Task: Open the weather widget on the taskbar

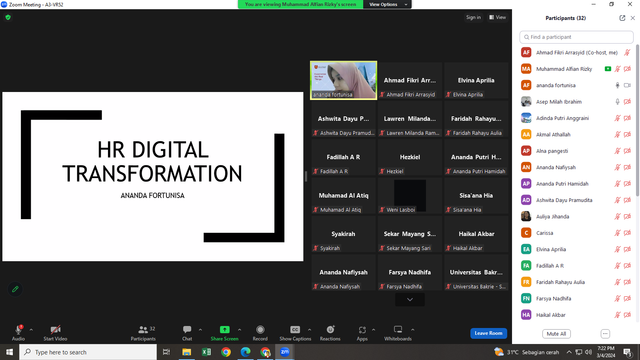Action: [x=526, y=352]
